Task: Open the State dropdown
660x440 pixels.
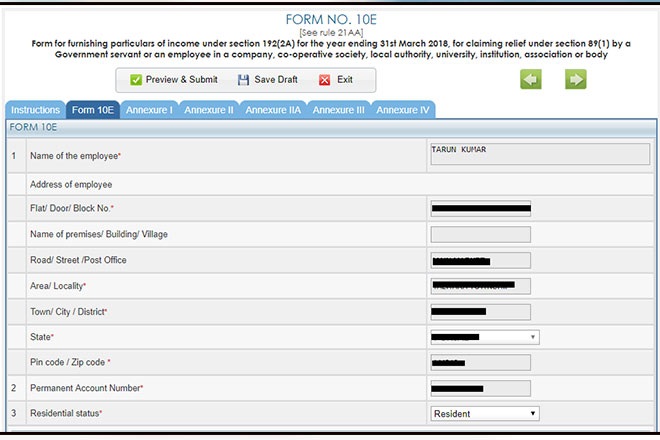Action: tap(484, 338)
